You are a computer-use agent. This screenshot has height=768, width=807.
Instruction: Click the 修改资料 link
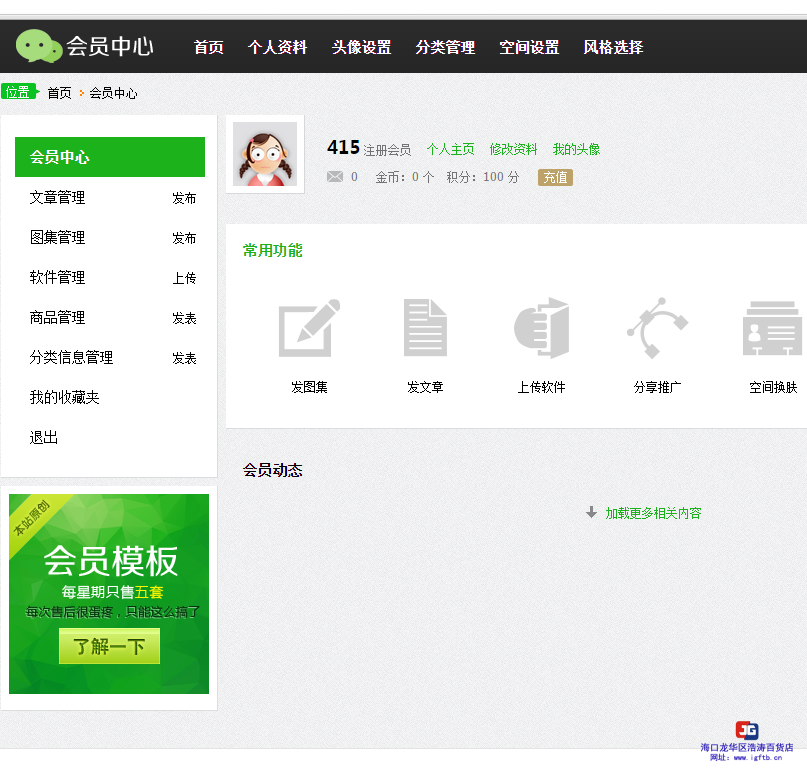click(x=513, y=149)
